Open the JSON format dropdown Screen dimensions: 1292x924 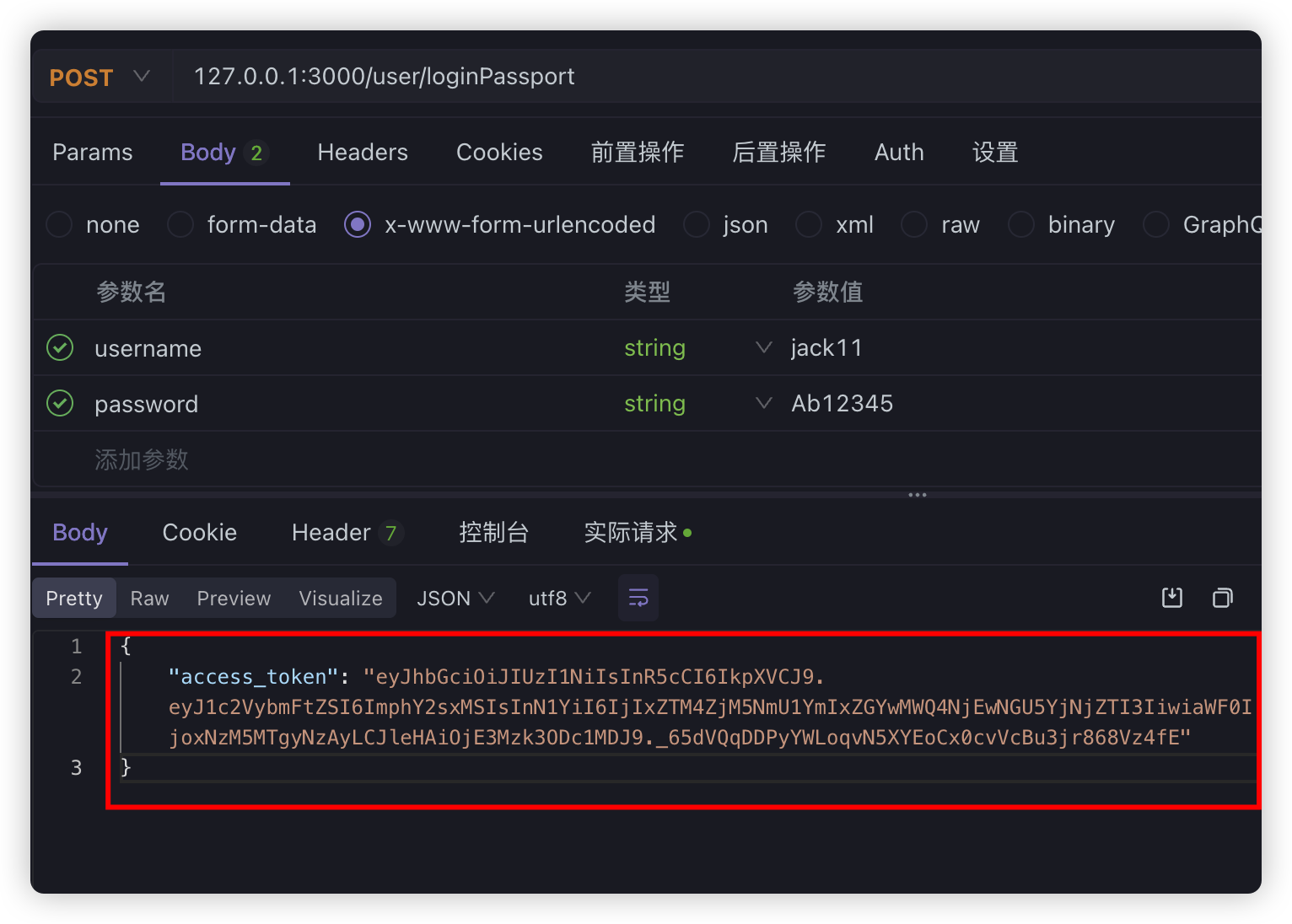(x=455, y=599)
